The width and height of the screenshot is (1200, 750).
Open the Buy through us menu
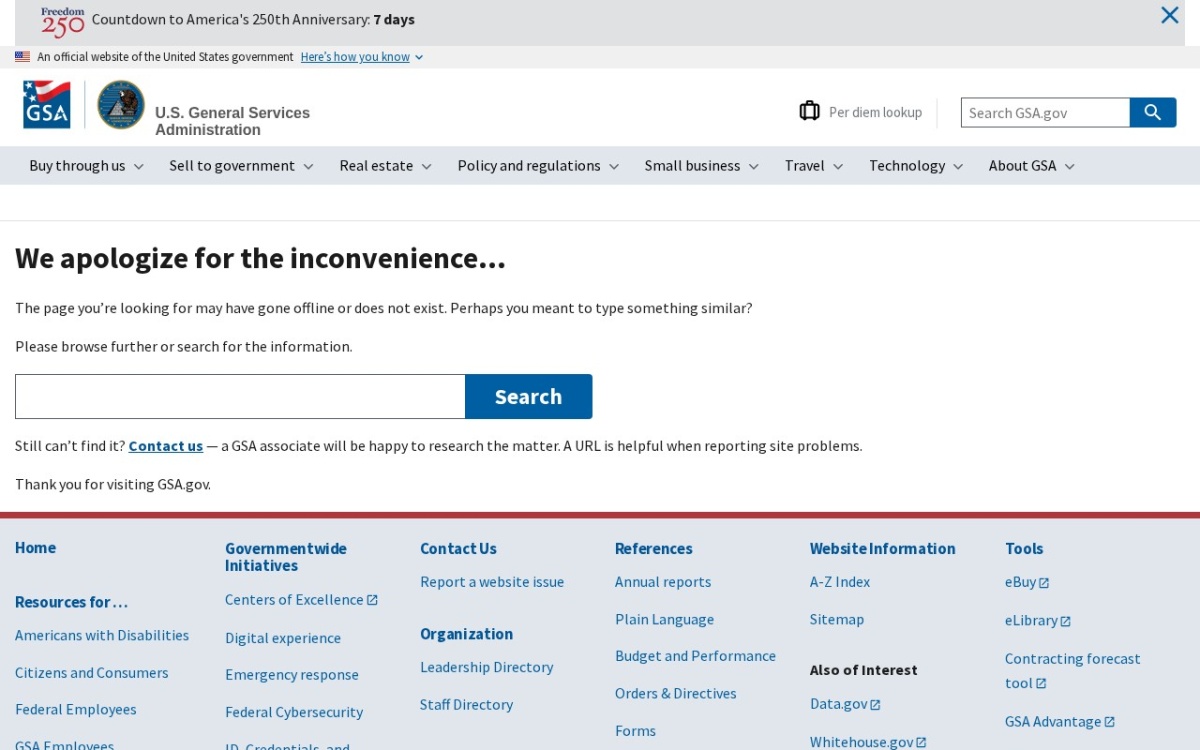[x=86, y=166]
